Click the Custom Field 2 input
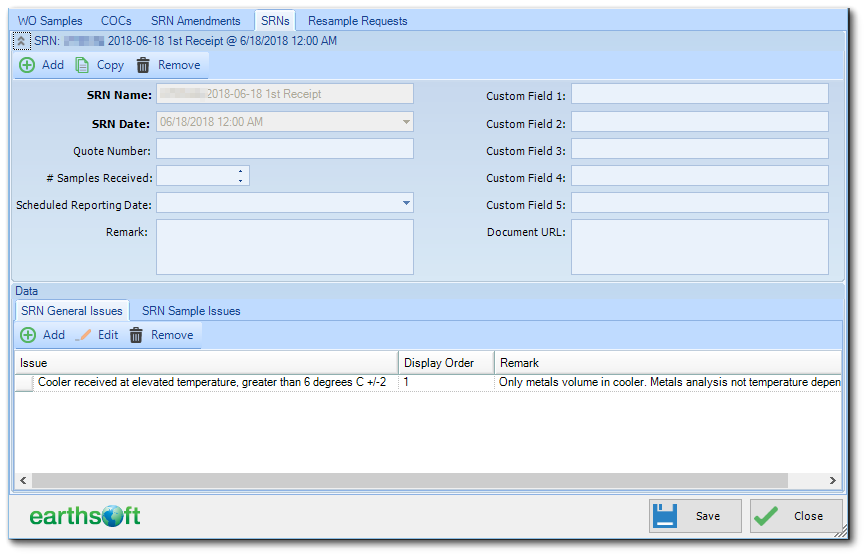This screenshot has height=556, width=866. coord(700,122)
